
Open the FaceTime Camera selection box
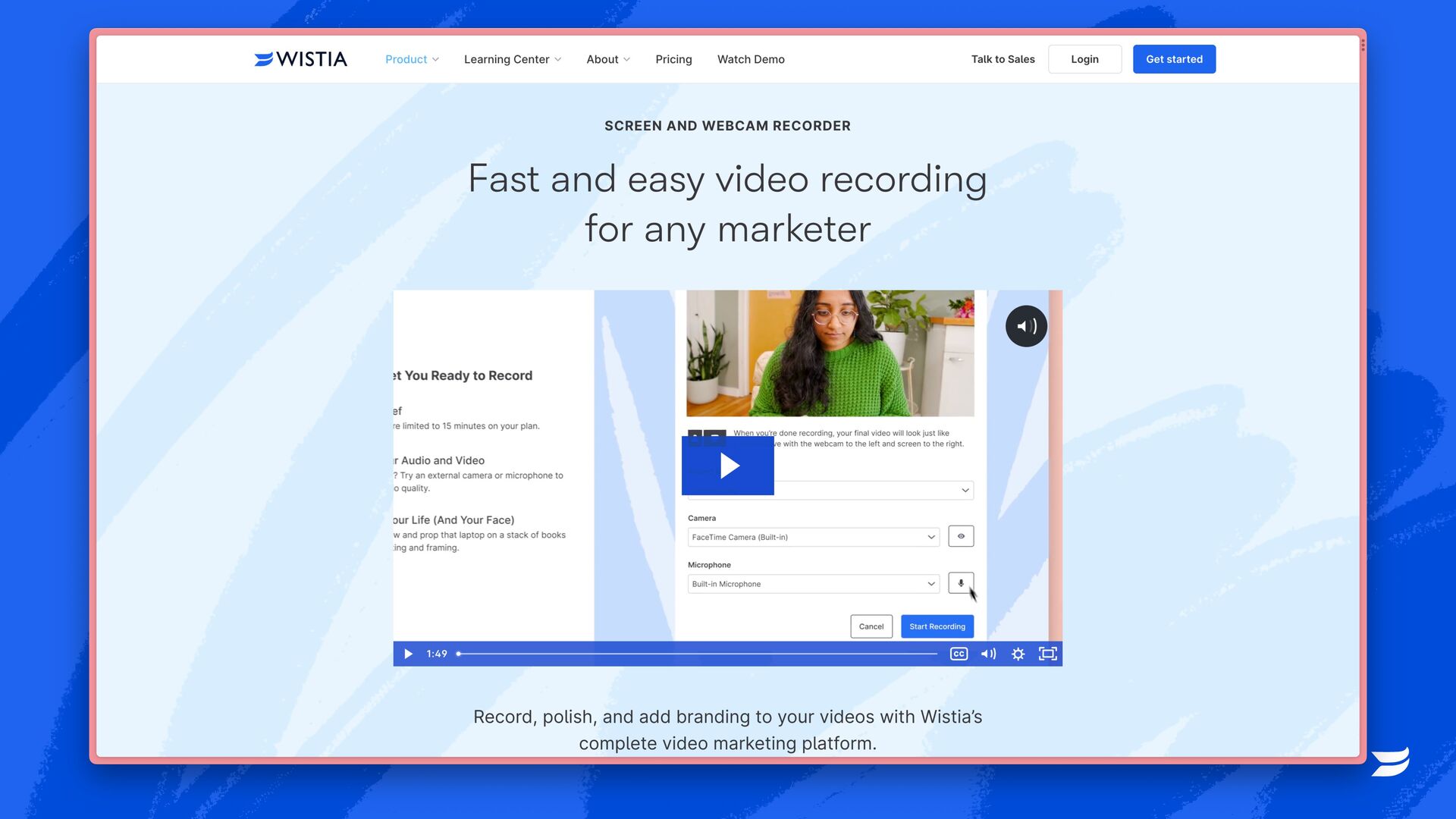pyautogui.click(x=813, y=537)
